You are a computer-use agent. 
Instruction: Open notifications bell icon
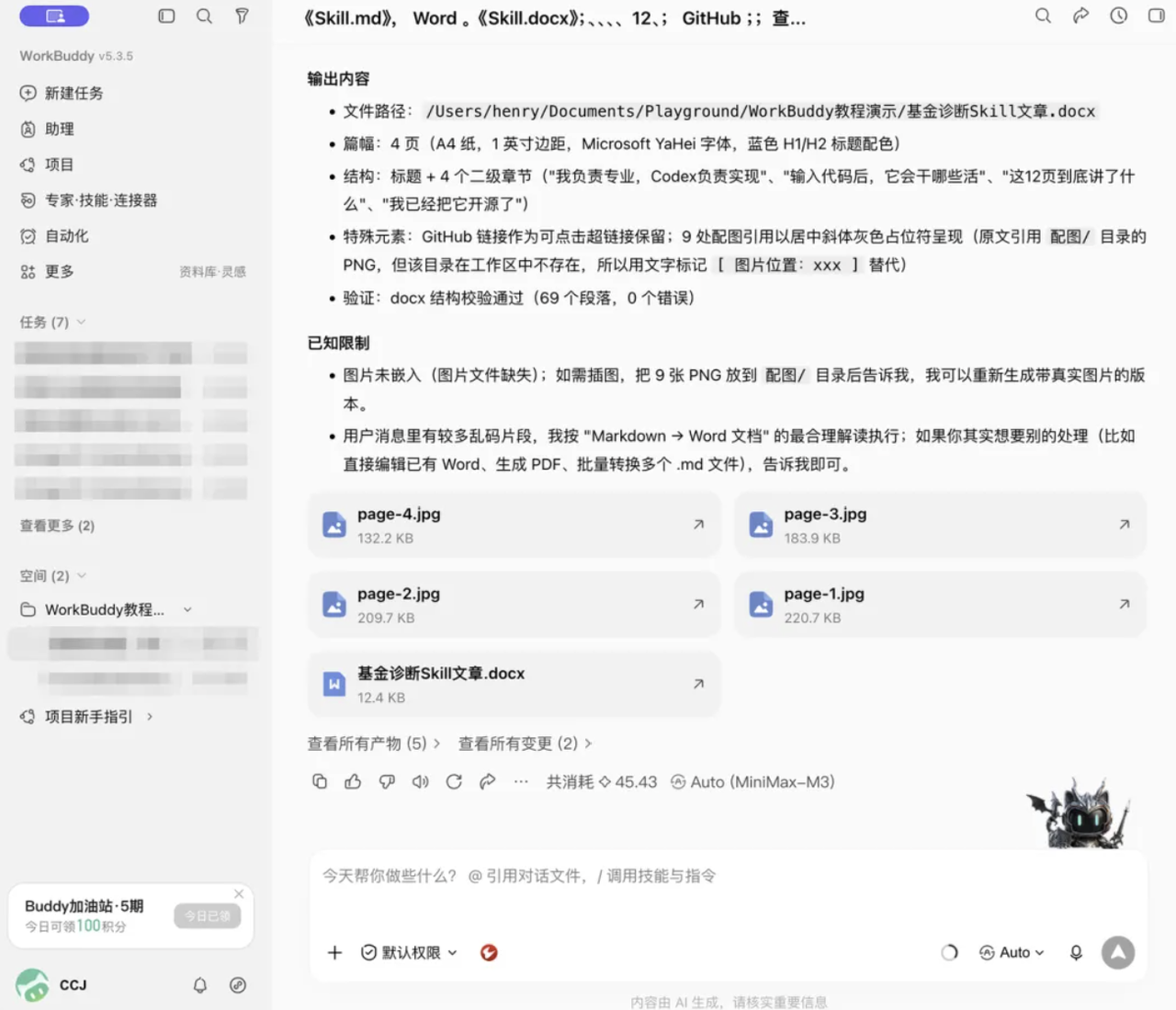tap(200, 985)
